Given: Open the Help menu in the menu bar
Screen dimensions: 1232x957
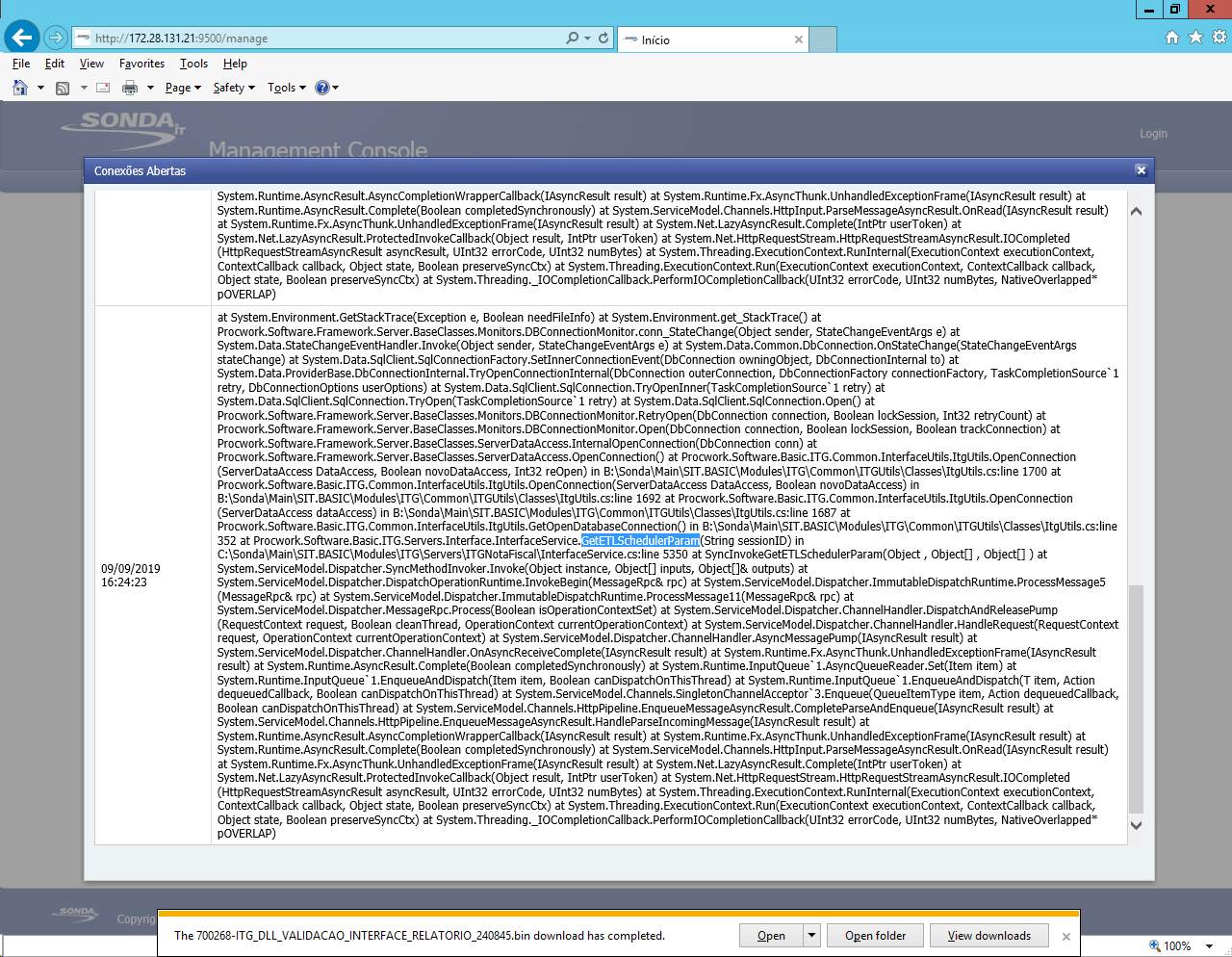Looking at the screenshot, I should tap(235, 64).
